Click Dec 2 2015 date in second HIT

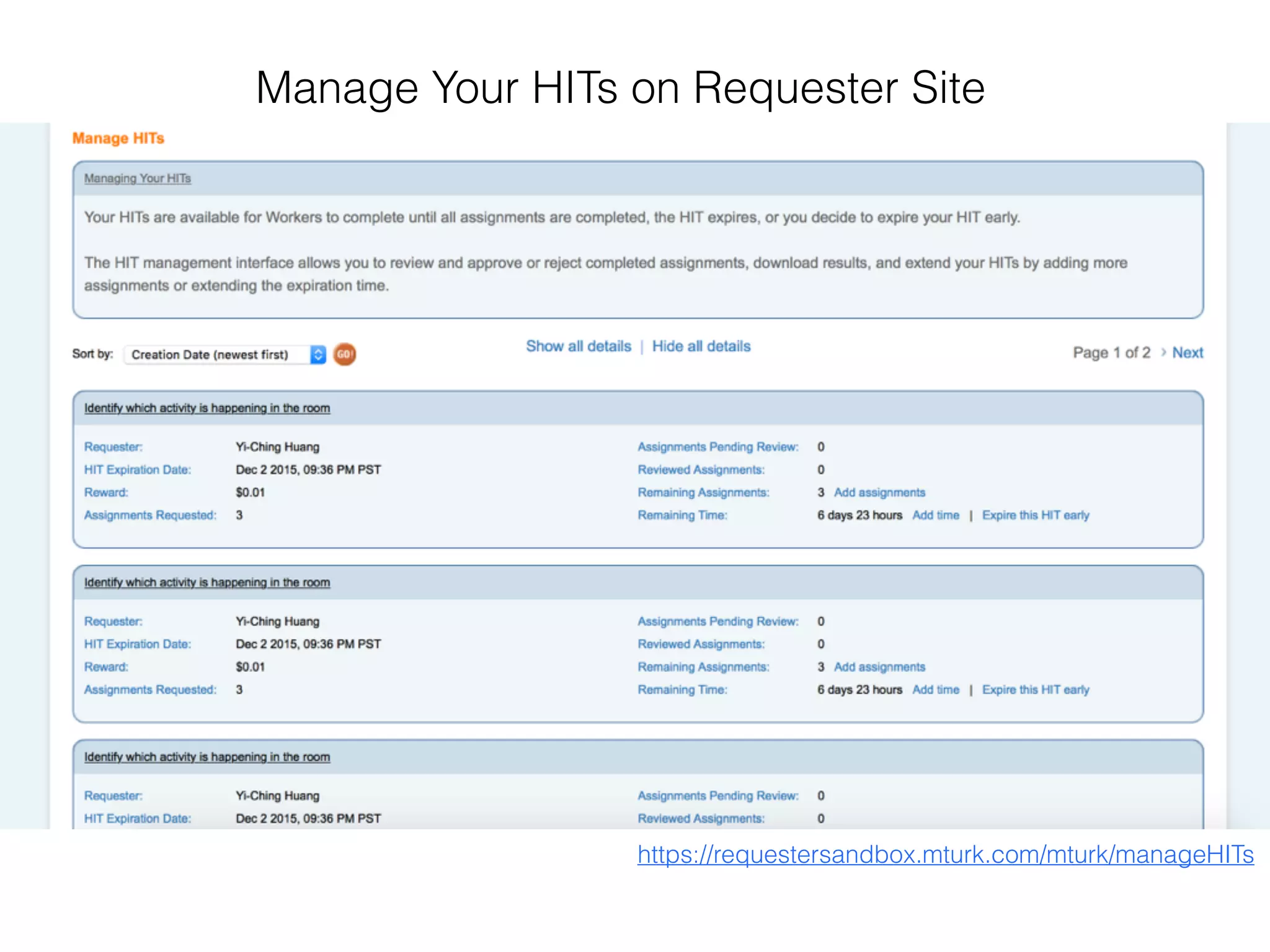tap(308, 645)
